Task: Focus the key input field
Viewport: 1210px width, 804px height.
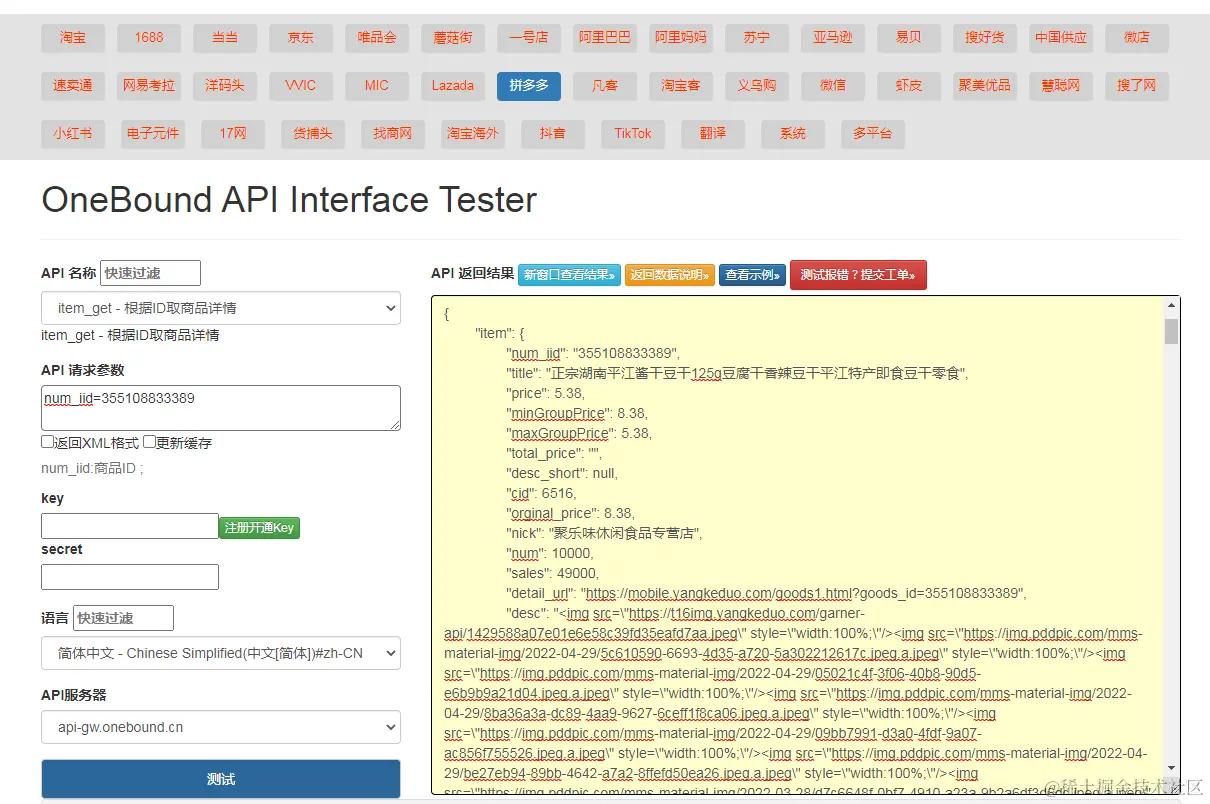Action: click(130, 526)
